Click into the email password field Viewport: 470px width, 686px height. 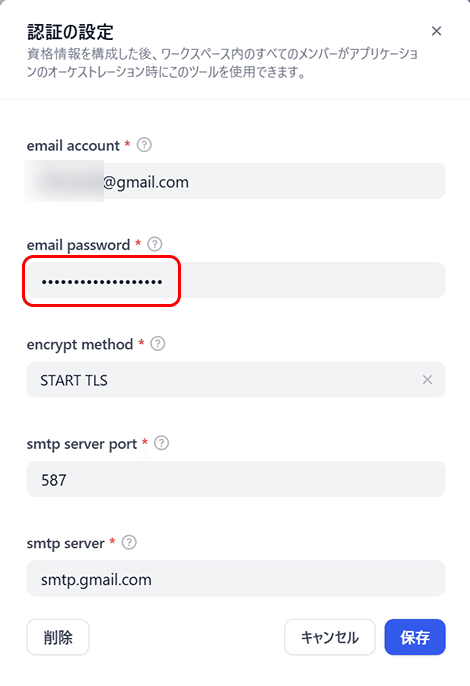click(236, 280)
